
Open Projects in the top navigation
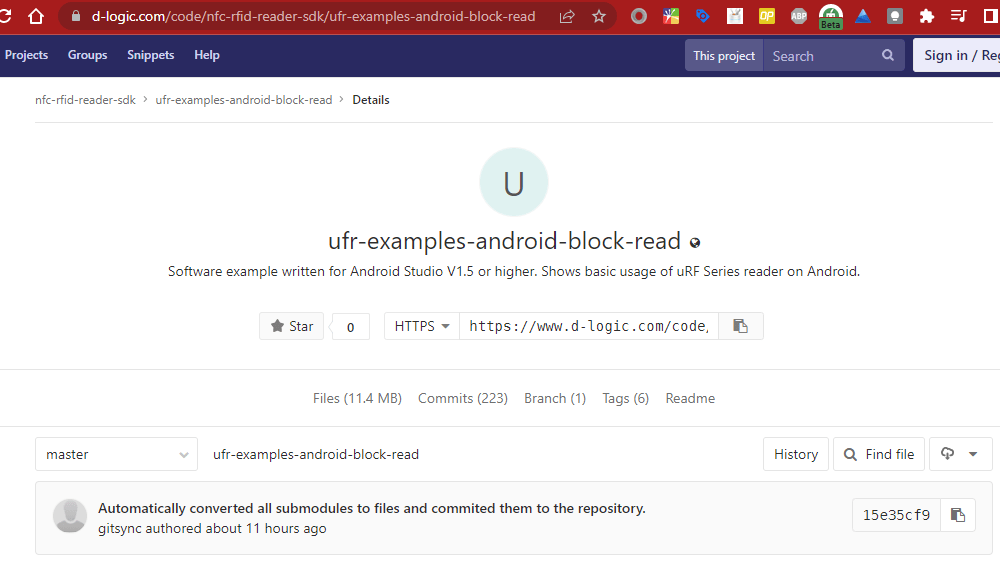tap(26, 55)
